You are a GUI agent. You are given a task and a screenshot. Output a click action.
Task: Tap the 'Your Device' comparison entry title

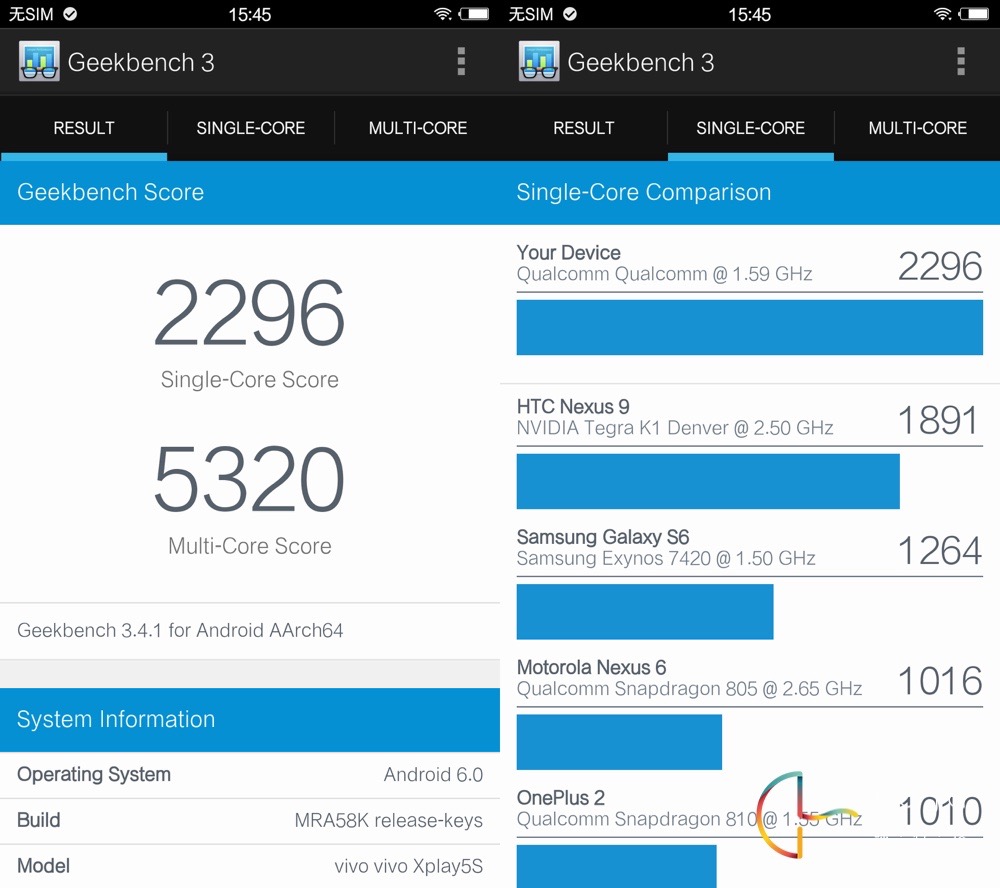(568, 253)
